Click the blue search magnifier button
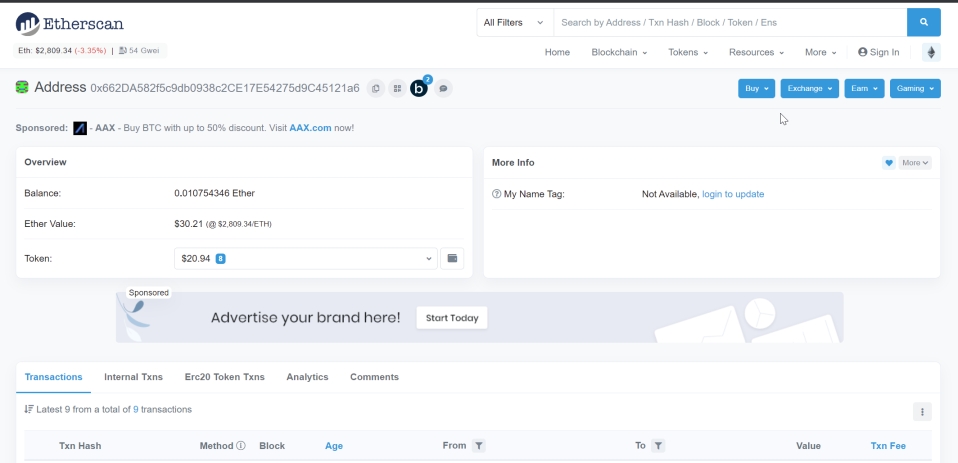Screen dimensions: 958x463 click(924, 23)
